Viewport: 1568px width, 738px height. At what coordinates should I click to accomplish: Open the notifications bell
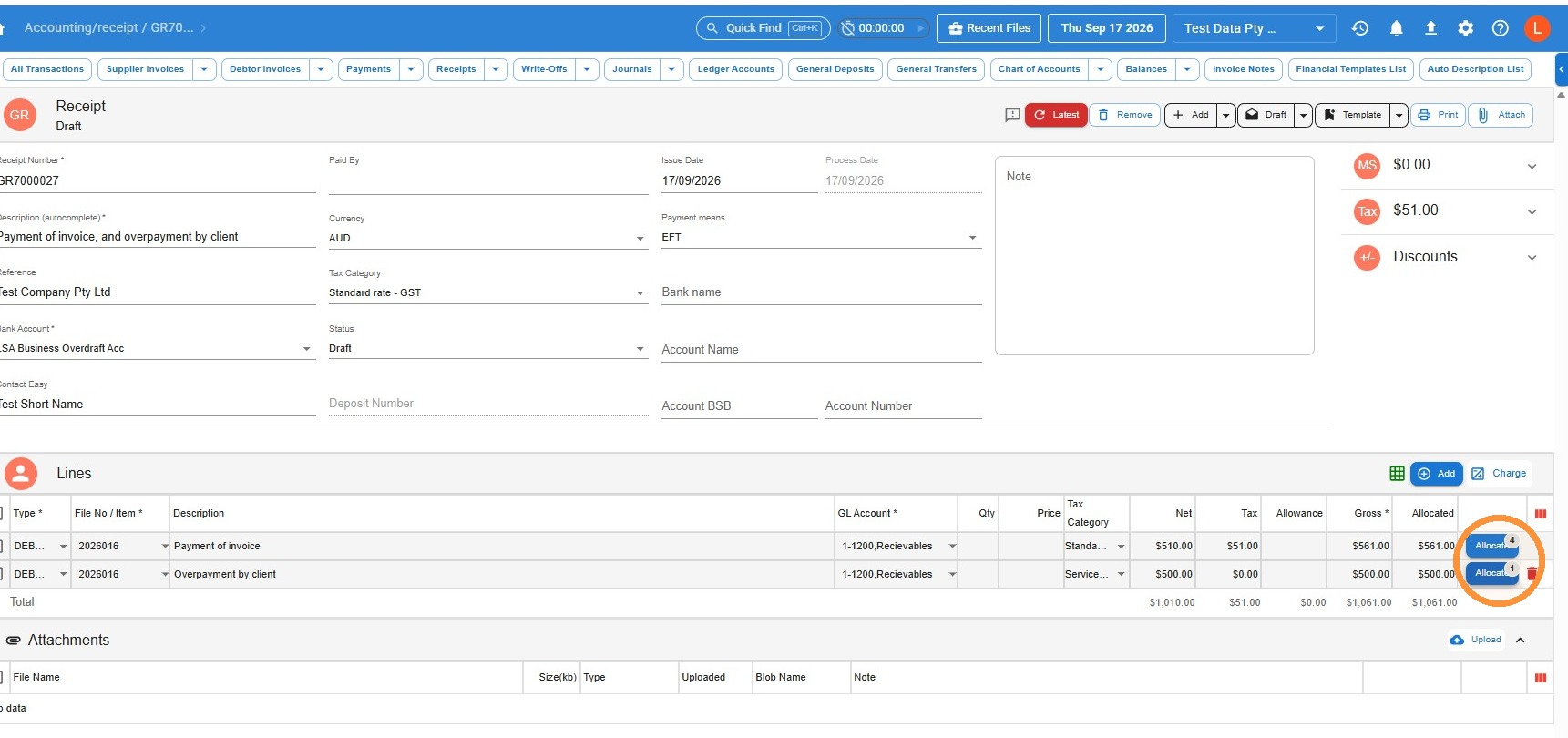click(x=1396, y=28)
